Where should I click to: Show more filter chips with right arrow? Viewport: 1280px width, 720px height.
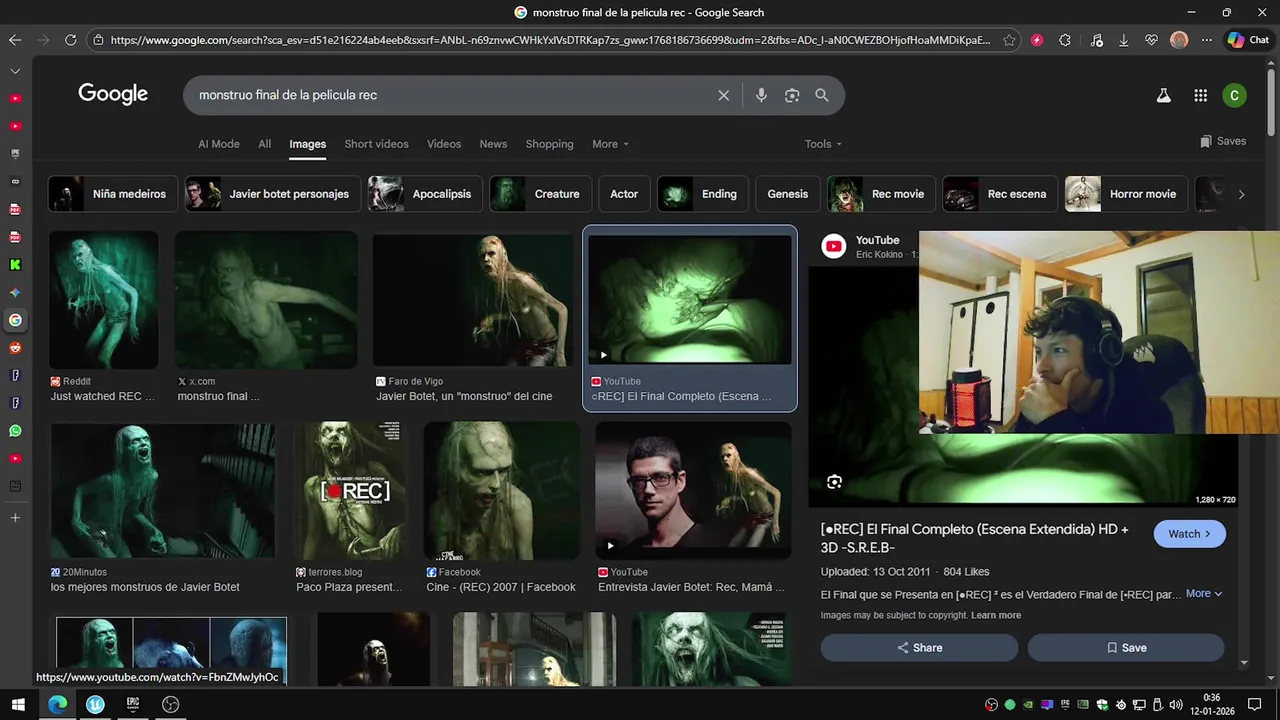click(x=1241, y=194)
